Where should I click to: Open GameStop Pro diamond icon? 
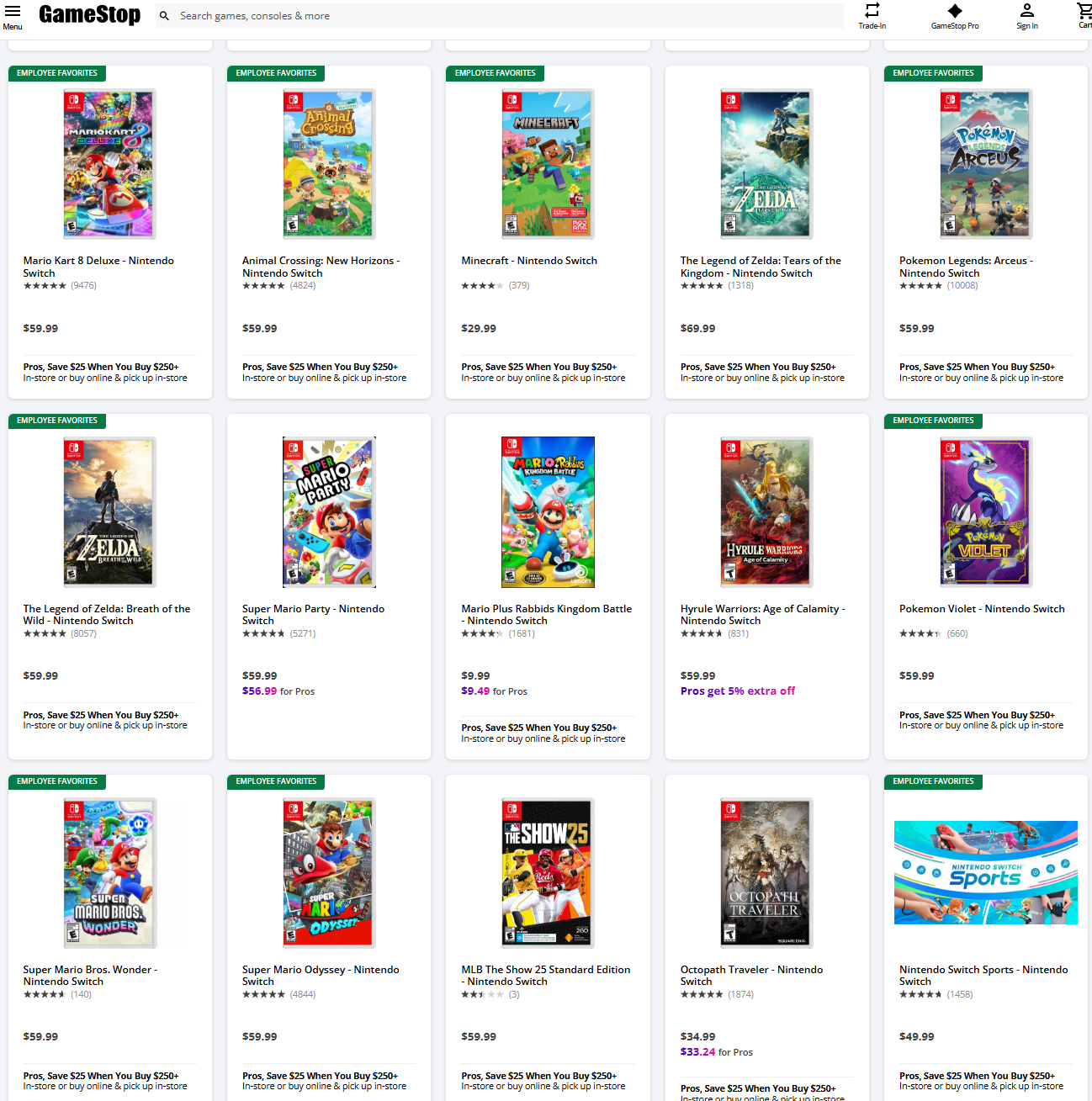[x=954, y=11]
